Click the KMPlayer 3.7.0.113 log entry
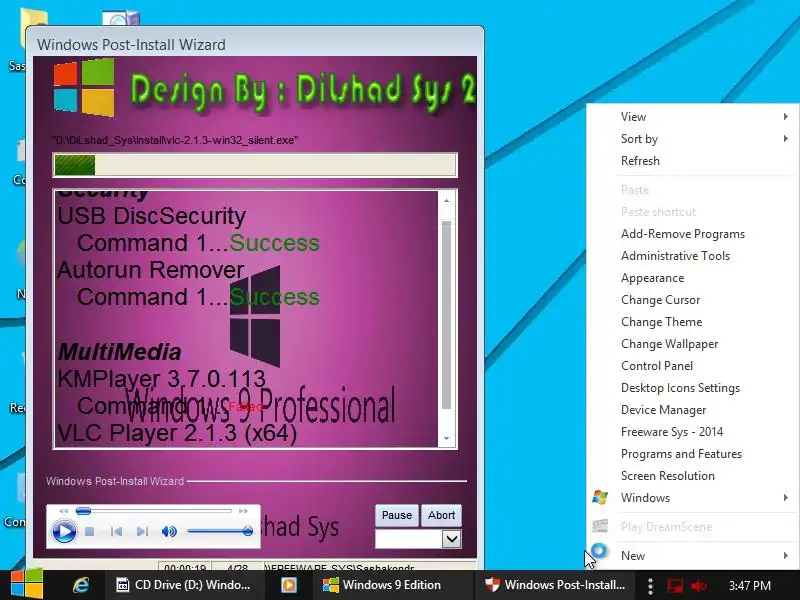800x600 pixels. tap(161, 379)
